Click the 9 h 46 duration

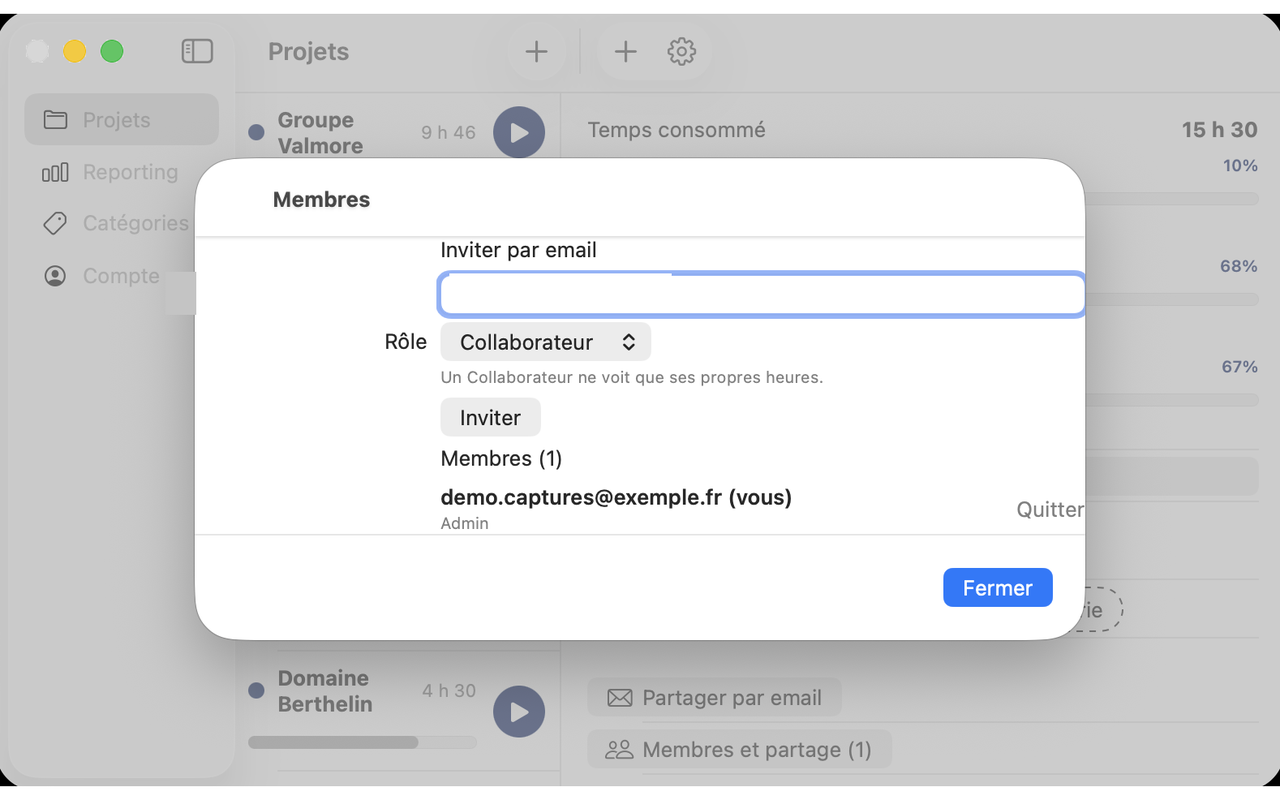[448, 132]
